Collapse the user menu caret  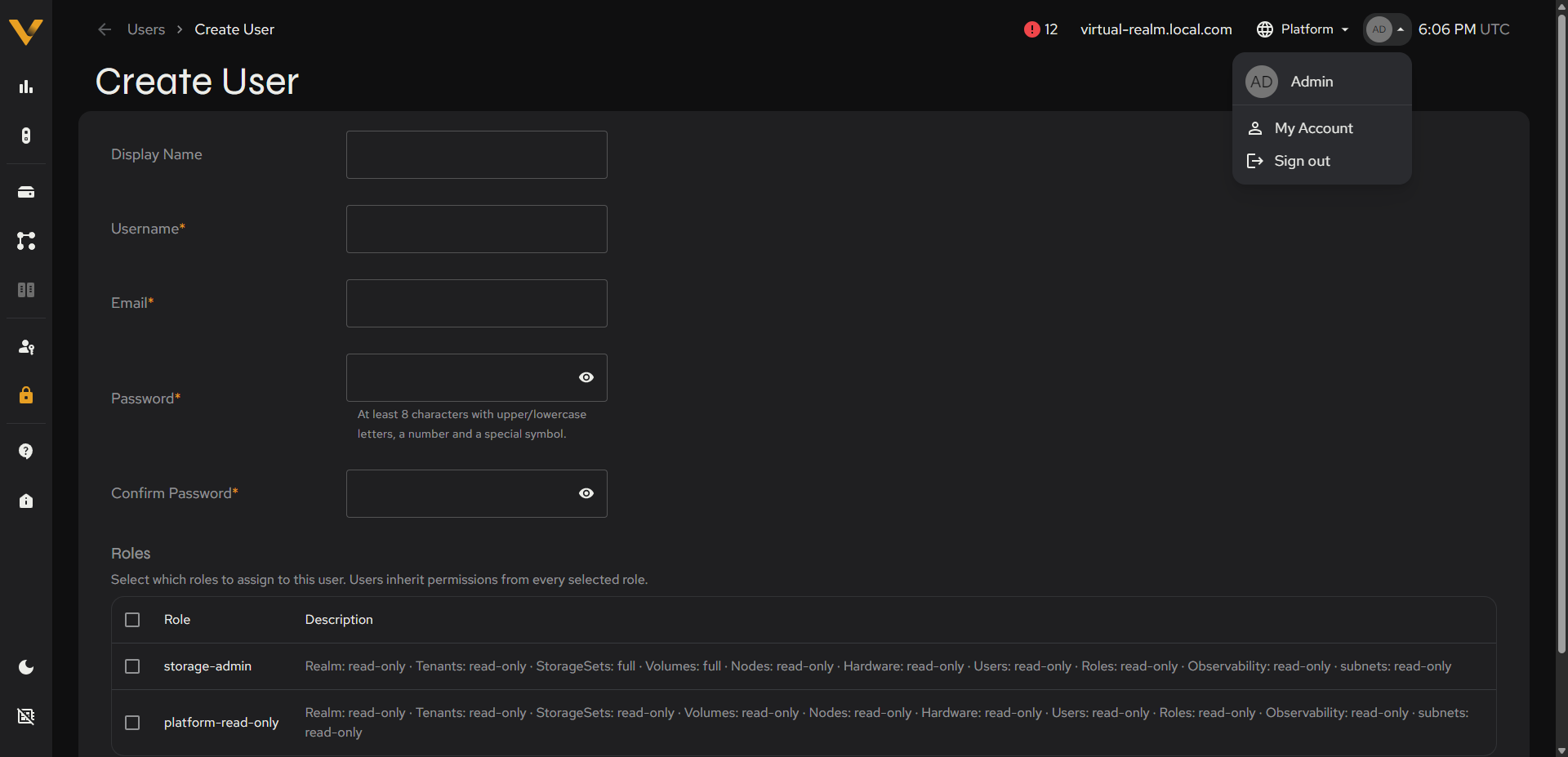pyautogui.click(x=1400, y=29)
